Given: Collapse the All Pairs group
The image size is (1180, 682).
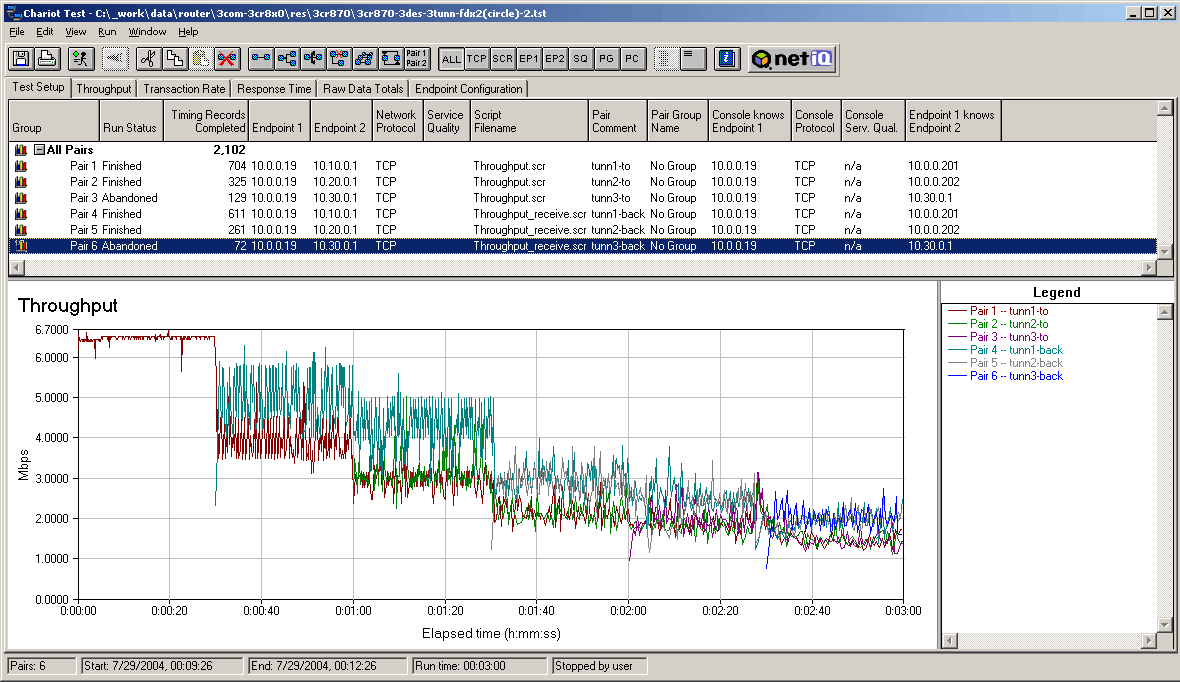Looking at the screenshot, I should (x=39, y=150).
